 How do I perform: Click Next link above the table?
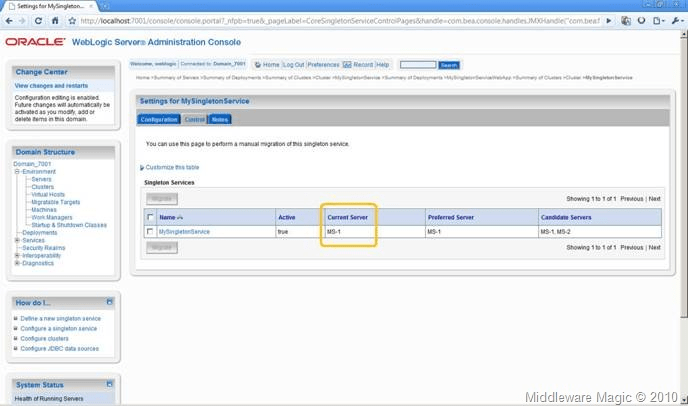[655, 199]
